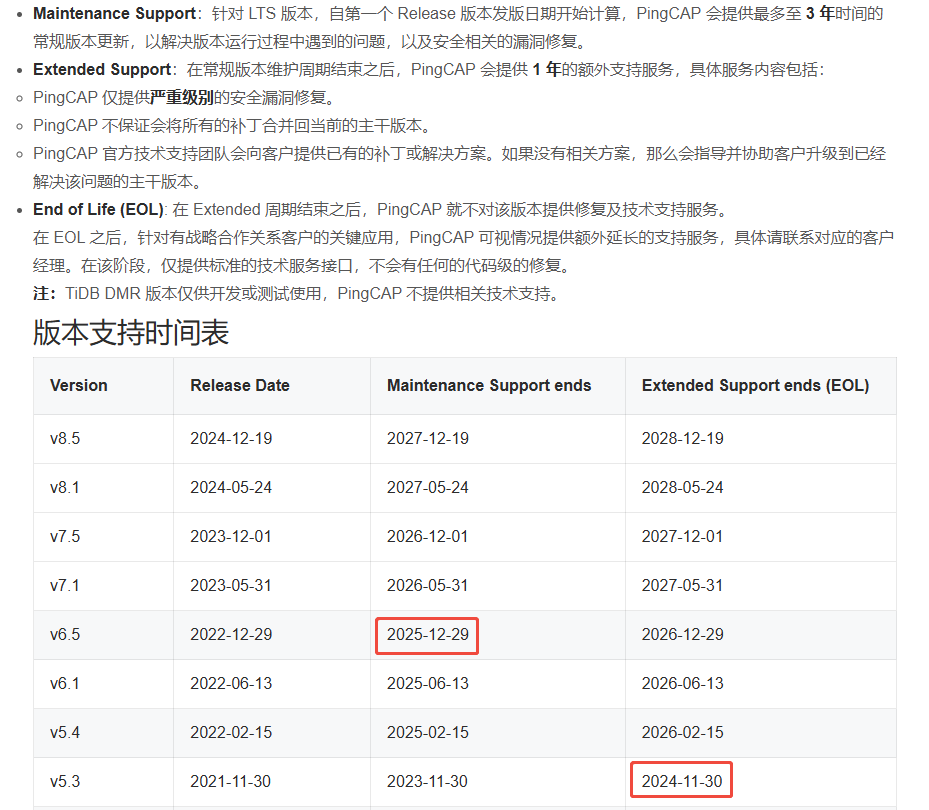Click EOL date 2026-02-15
The height and width of the screenshot is (810, 929).
coord(683,733)
